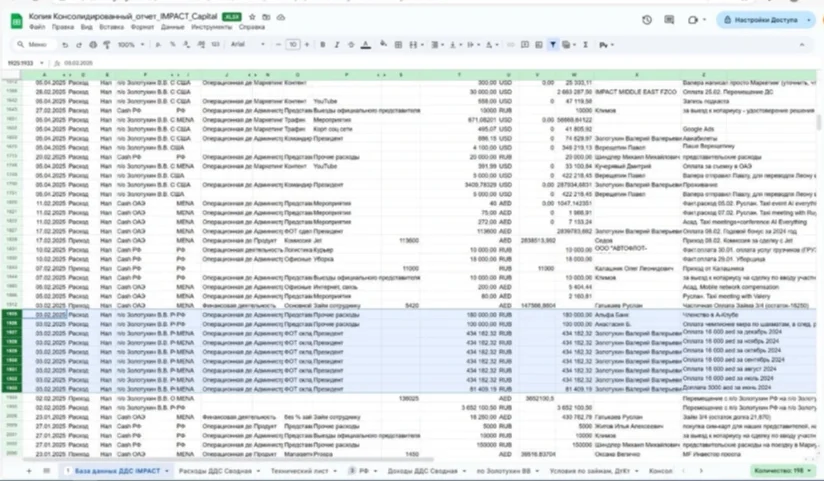Click the font size field showing 10
The width and height of the screenshot is (824, 481).
click(x=293, y=45)
